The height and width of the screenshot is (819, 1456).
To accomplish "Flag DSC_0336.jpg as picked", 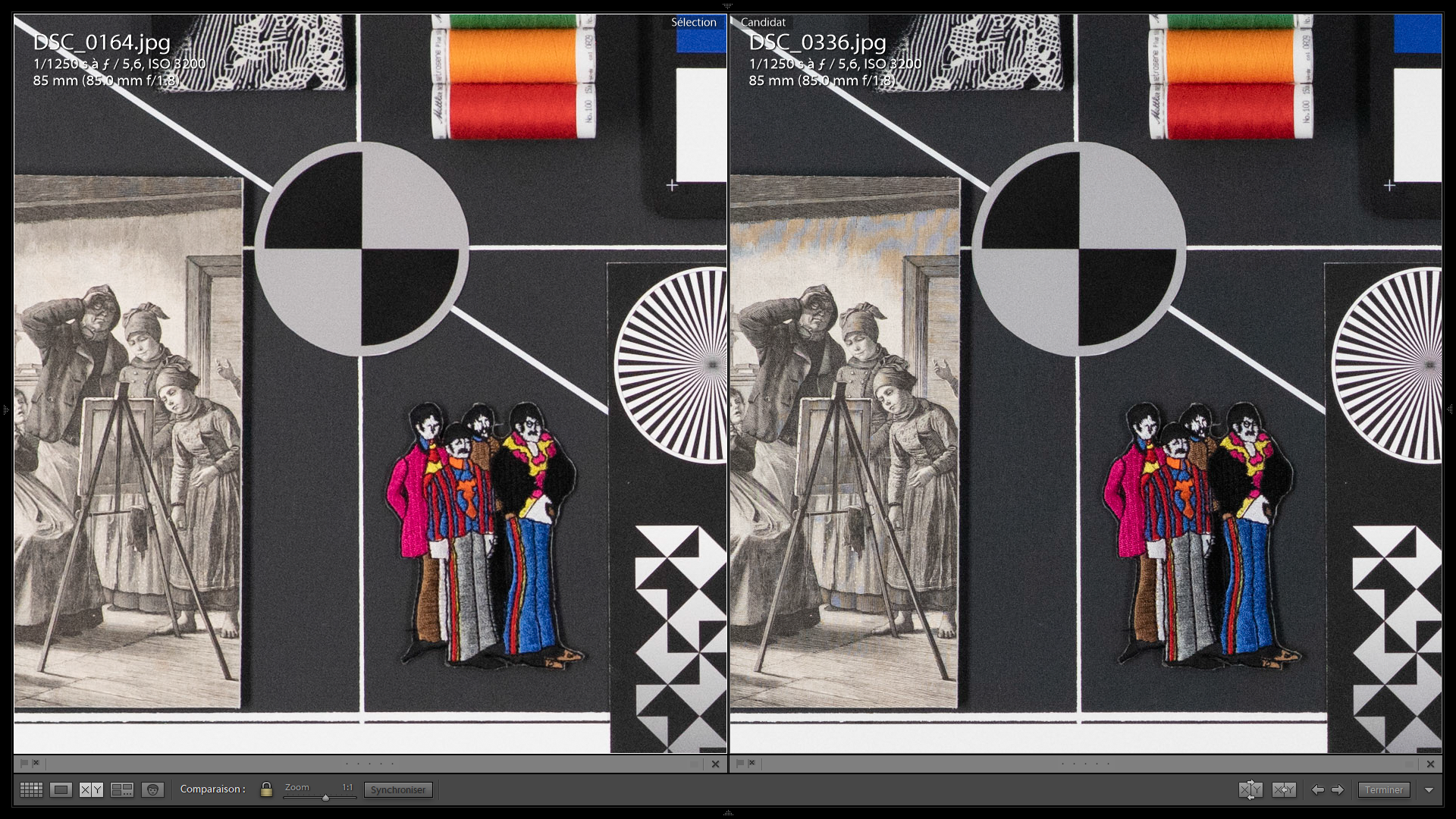I will [739, 763].
